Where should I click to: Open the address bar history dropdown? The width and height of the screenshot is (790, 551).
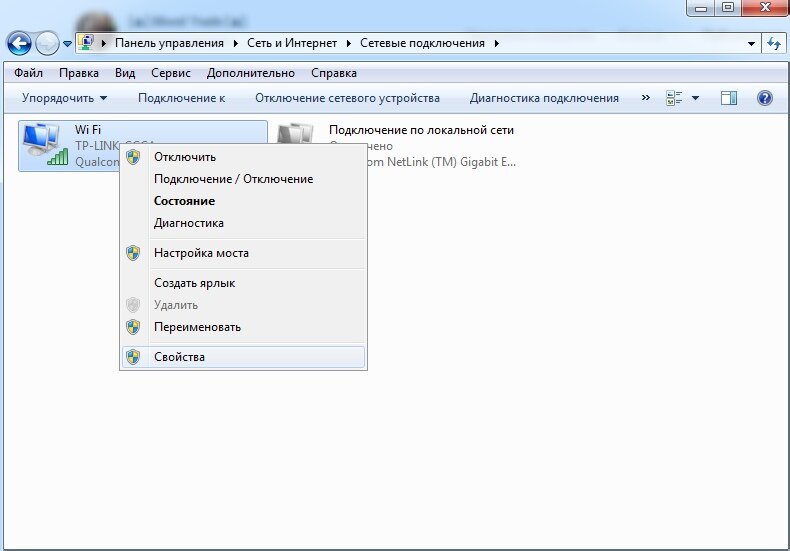(751, 43)
